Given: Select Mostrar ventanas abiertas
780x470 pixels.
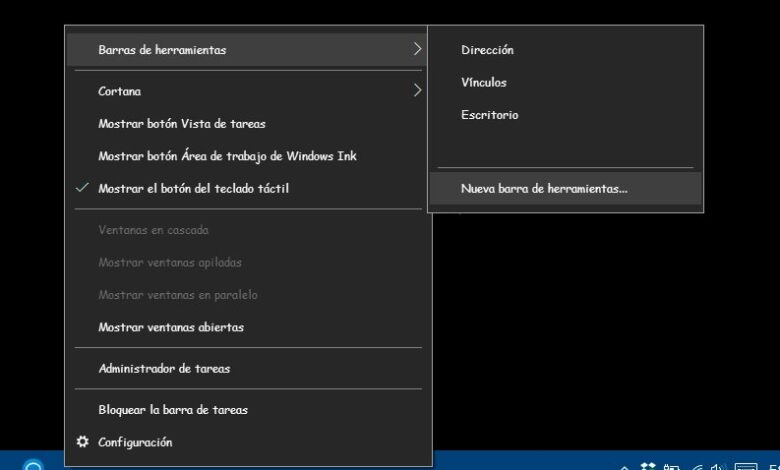Looking at the screenshot, I should pos(246,327).
